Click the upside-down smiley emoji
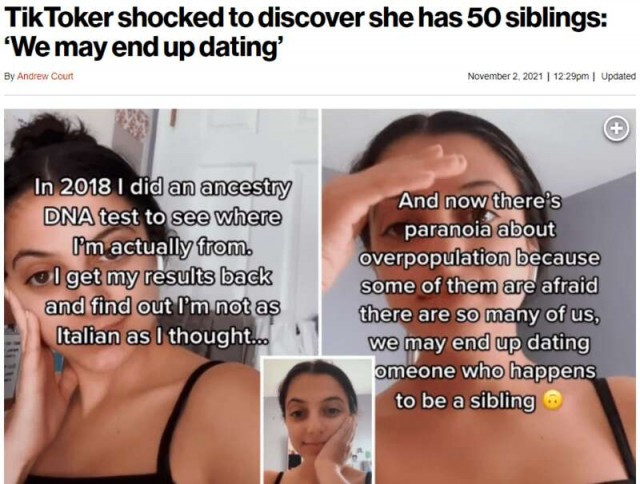 pos(552,400)
